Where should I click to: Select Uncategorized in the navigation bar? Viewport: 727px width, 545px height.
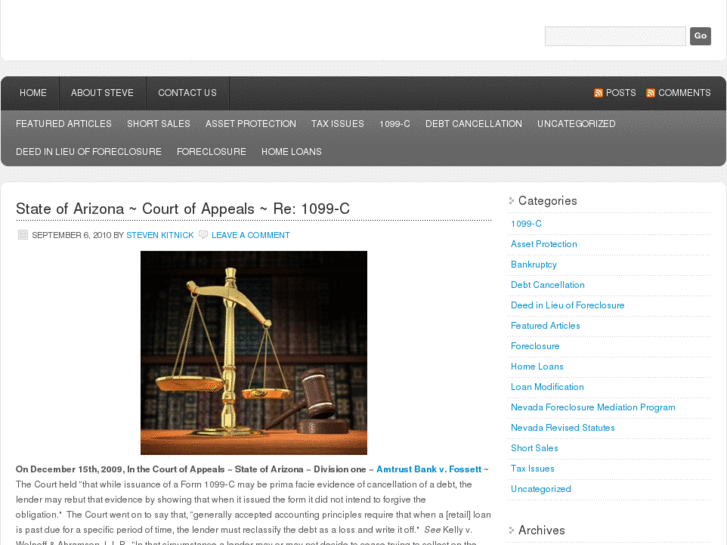[x=576, y=124]
